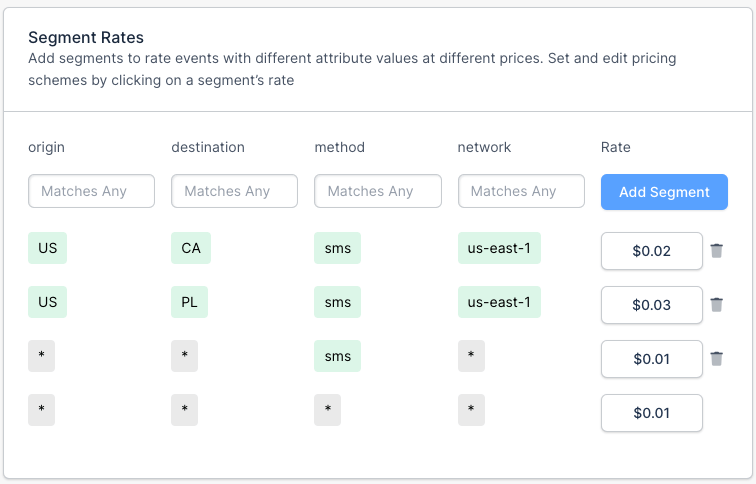Click the Add Segment button

tap(664, 192)
